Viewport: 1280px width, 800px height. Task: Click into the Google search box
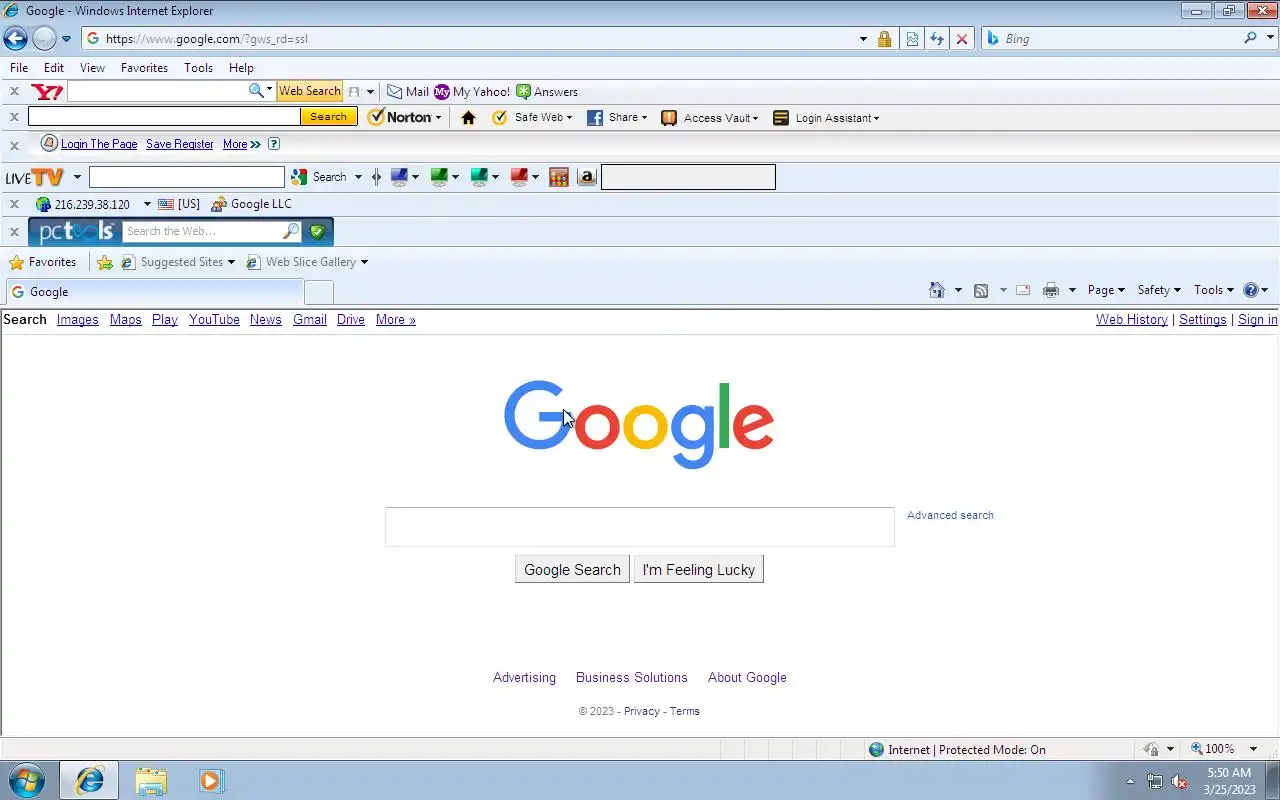click(x=640, y=527)
